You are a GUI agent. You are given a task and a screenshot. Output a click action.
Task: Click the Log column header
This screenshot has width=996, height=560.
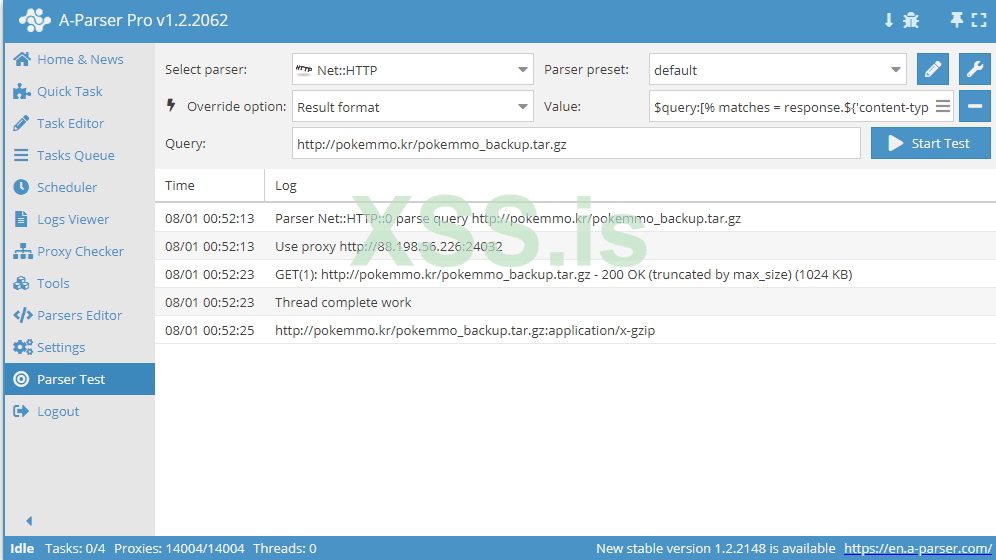[630, 185]
